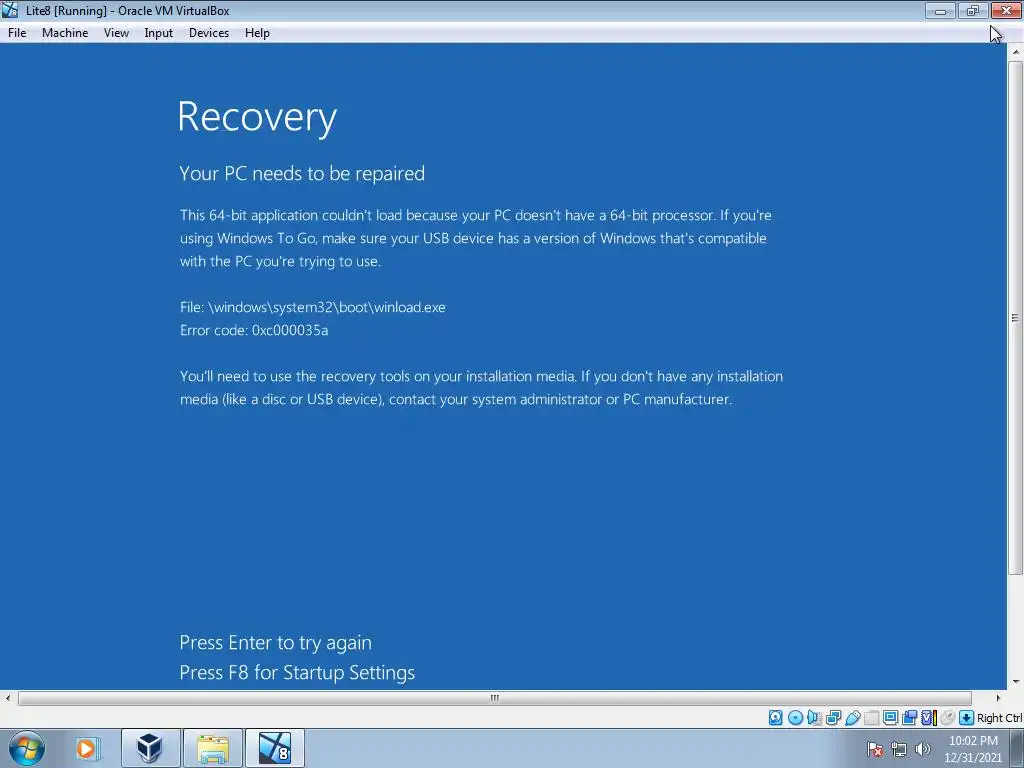Open VirtualBox Manager taskbar icon
The width and height of the screenshot is (1024, 768).
tap(150, 748)
